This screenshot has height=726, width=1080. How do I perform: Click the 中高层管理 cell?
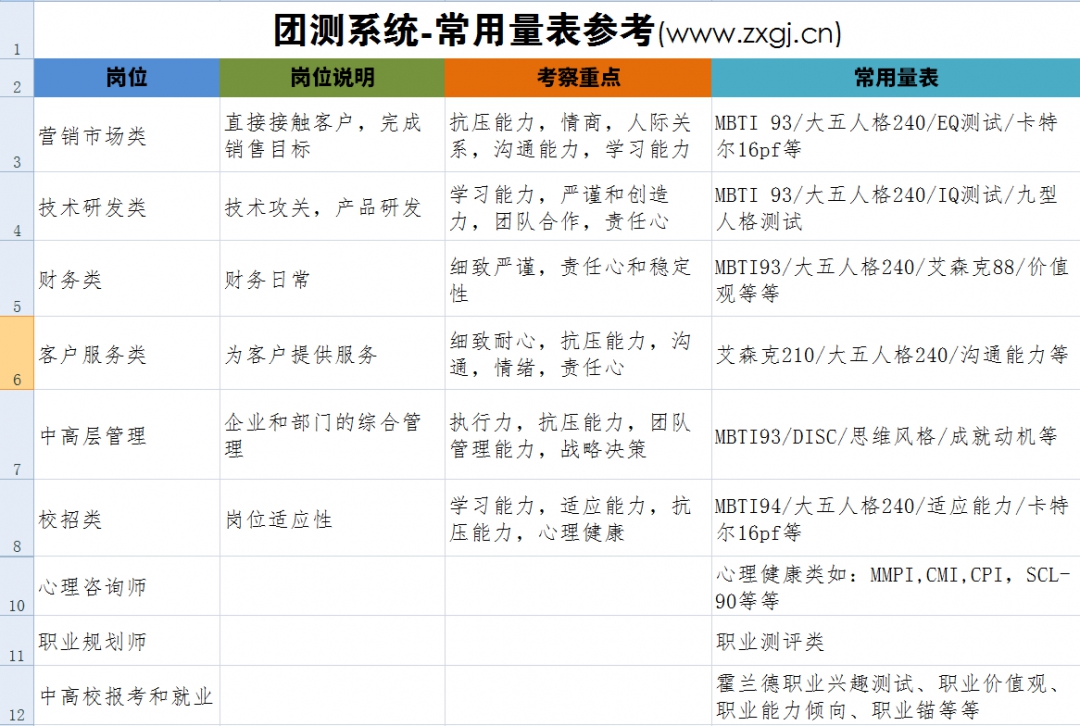[127, 435]
